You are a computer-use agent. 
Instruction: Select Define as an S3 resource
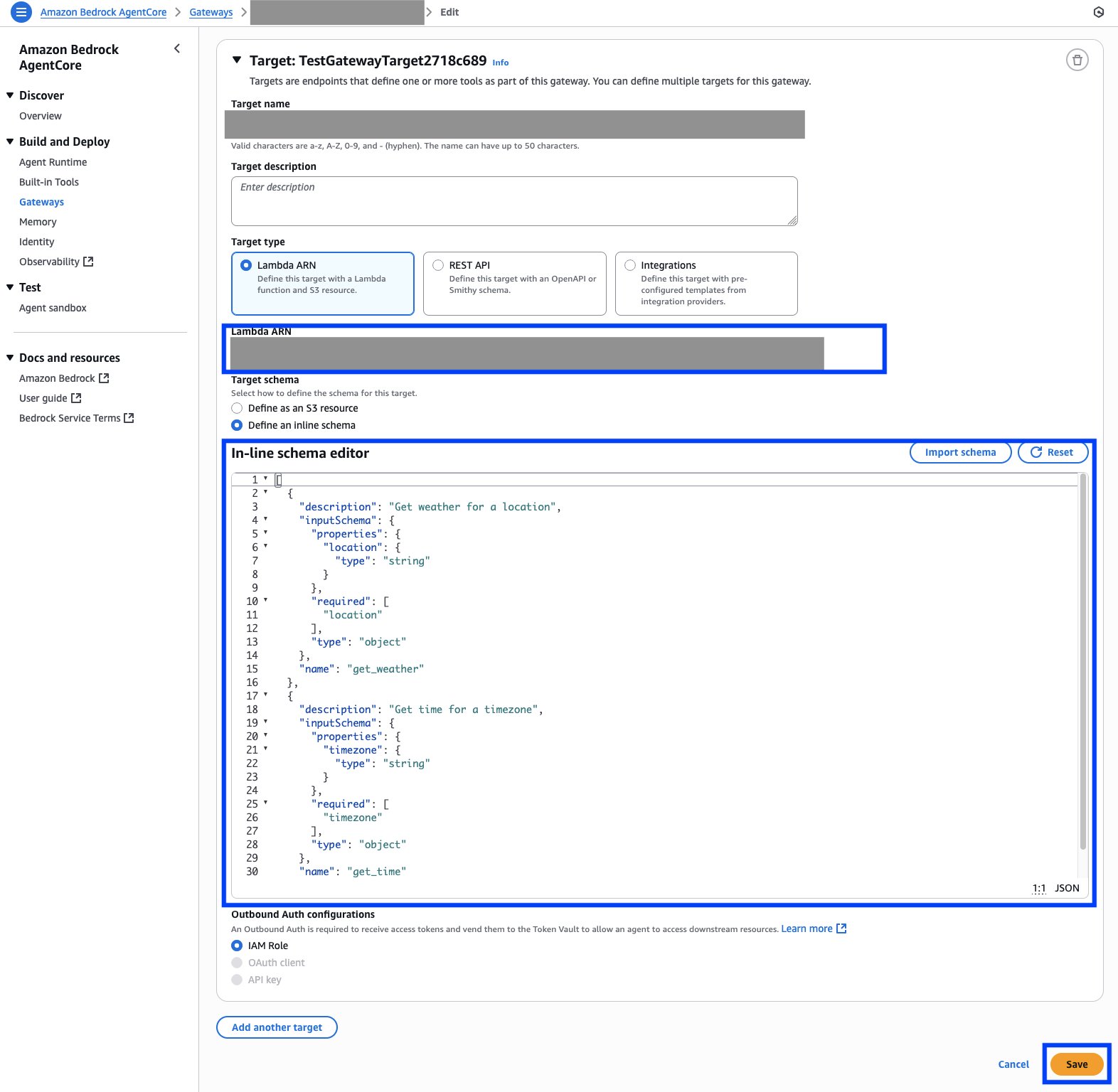click(237, 408)
